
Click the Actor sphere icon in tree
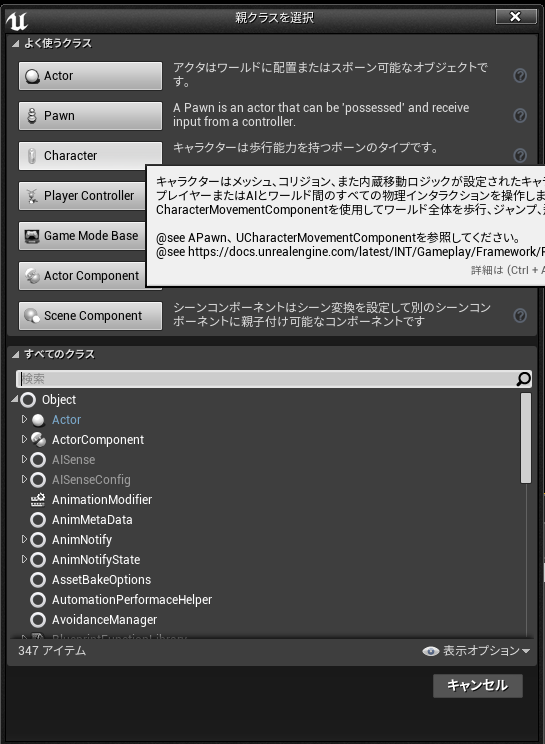coord(38,420)
